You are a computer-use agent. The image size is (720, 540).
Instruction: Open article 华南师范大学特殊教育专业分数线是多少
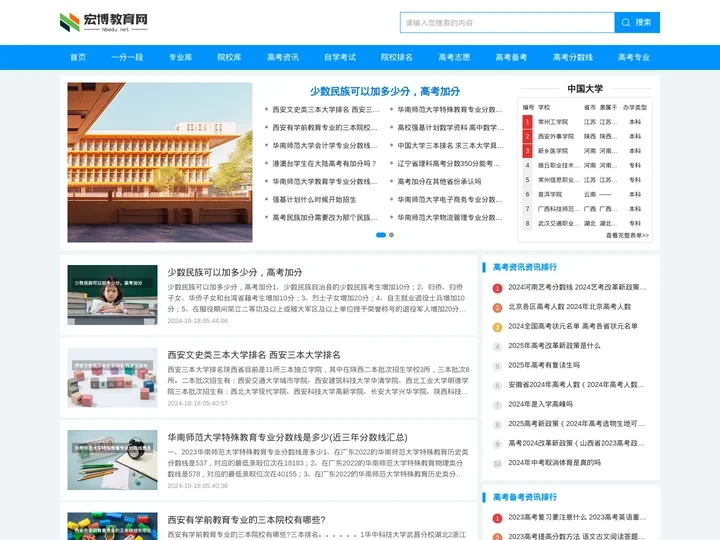click(x=287, y=437)
